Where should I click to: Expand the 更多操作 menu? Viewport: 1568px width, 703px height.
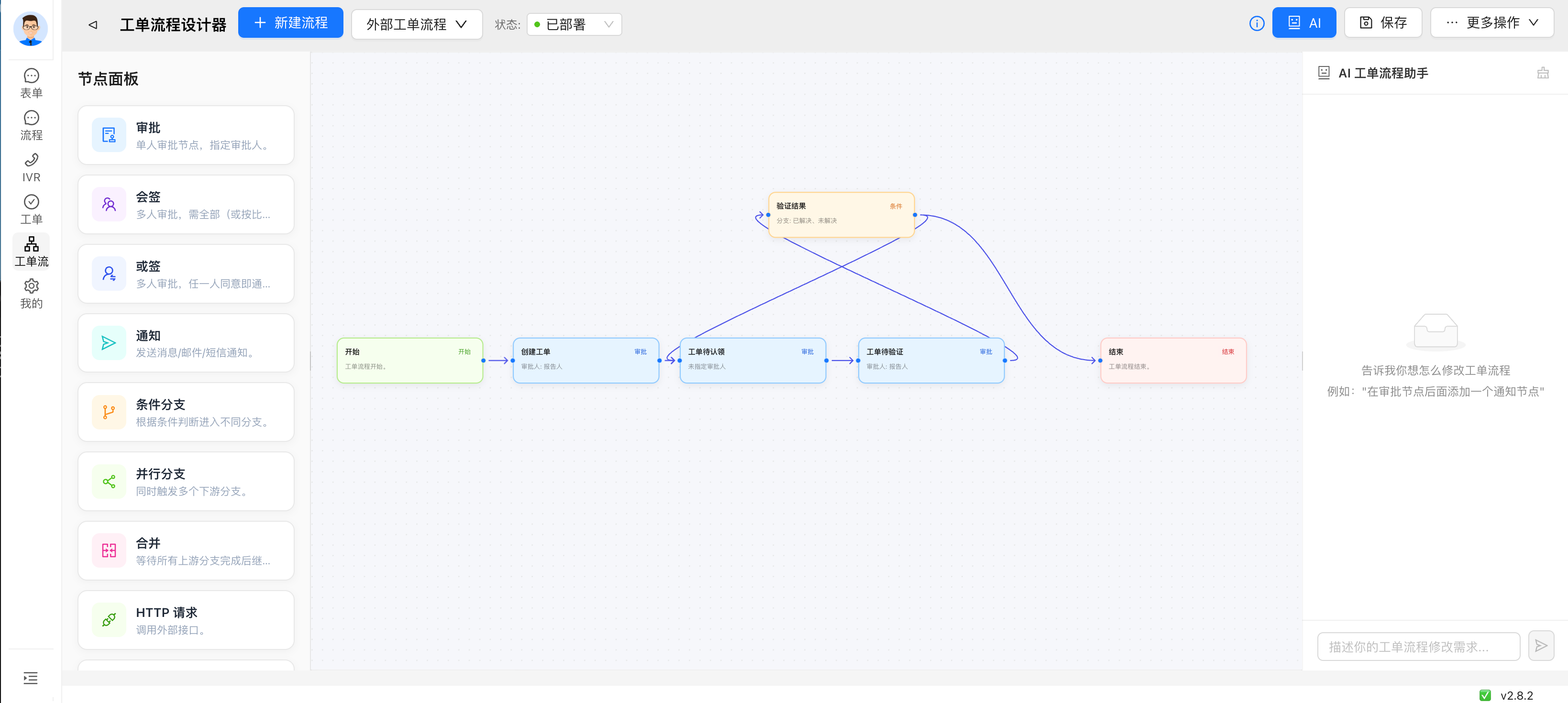[1492, 23]
